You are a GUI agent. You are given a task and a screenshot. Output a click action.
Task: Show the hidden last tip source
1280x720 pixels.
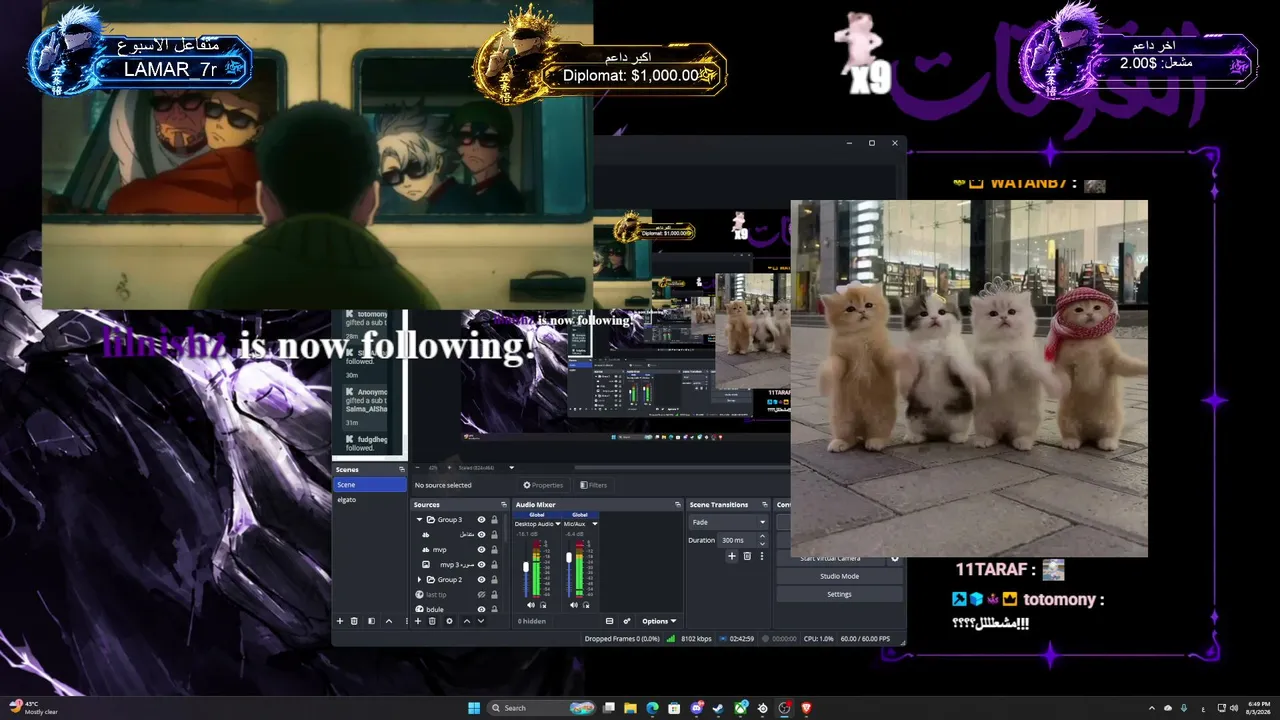(x=481, y=595)
